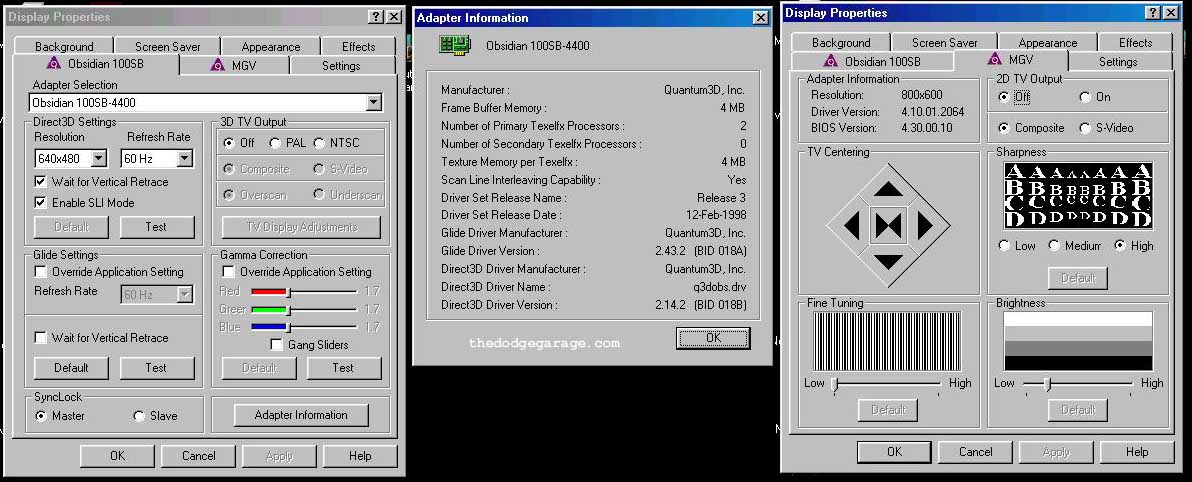
Task: Click the Adapter Information button
Action: pos(301,415)
